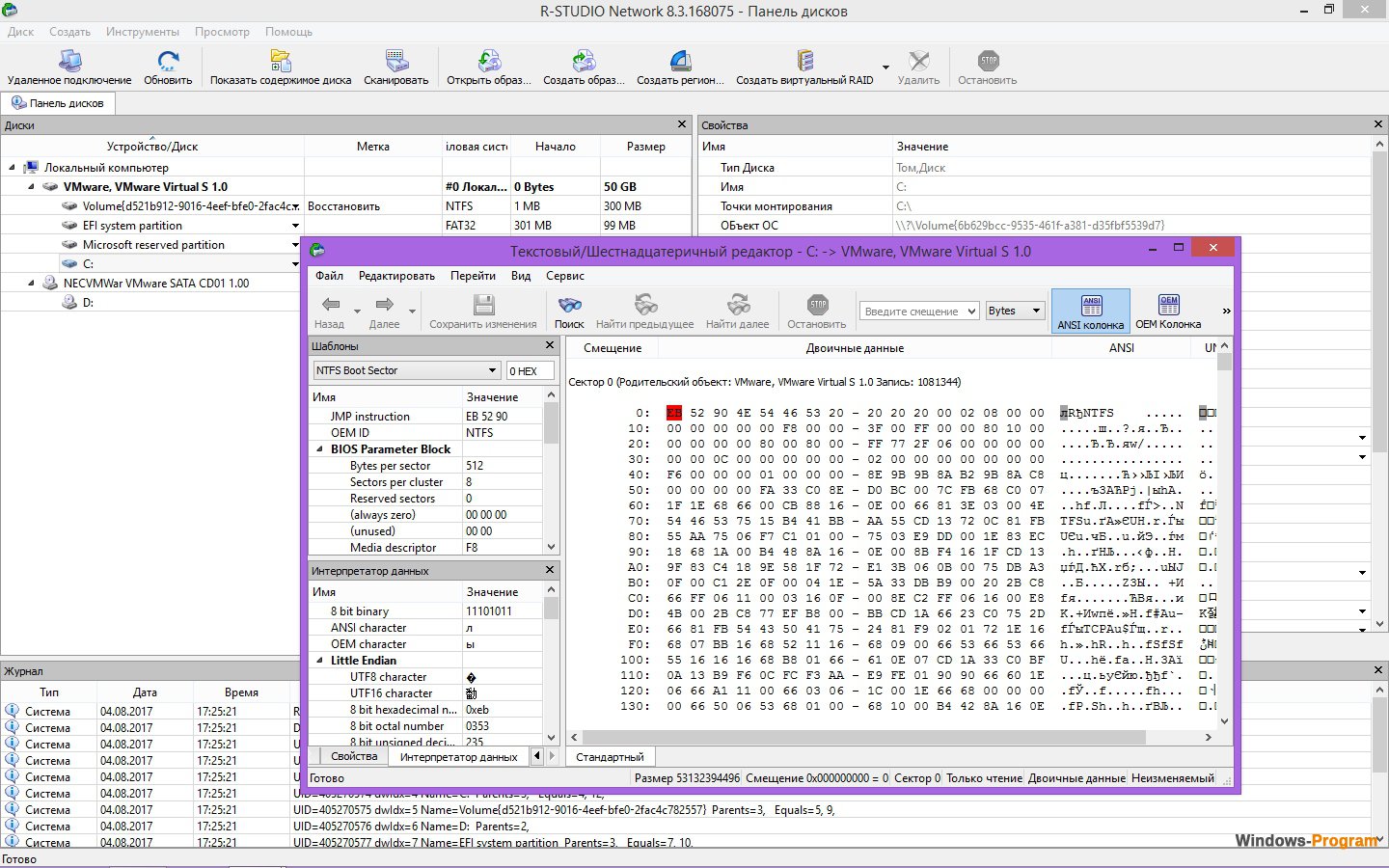Screen dimensions: 1389x868
Task: Click the Метка (label) column header
Action: pos(373,147)
